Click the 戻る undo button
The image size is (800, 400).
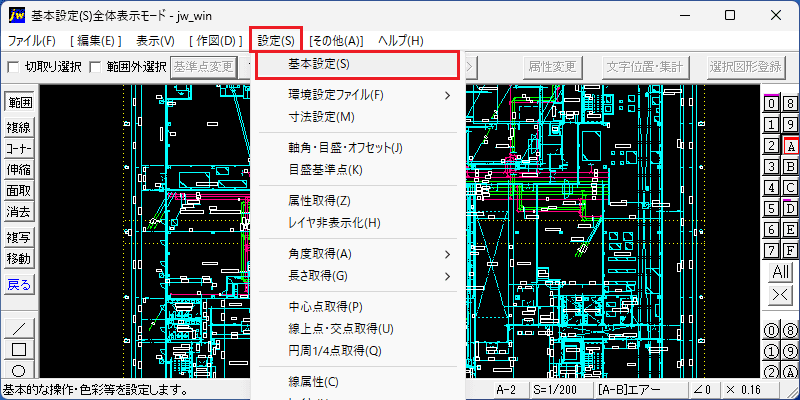coord(19,285)
